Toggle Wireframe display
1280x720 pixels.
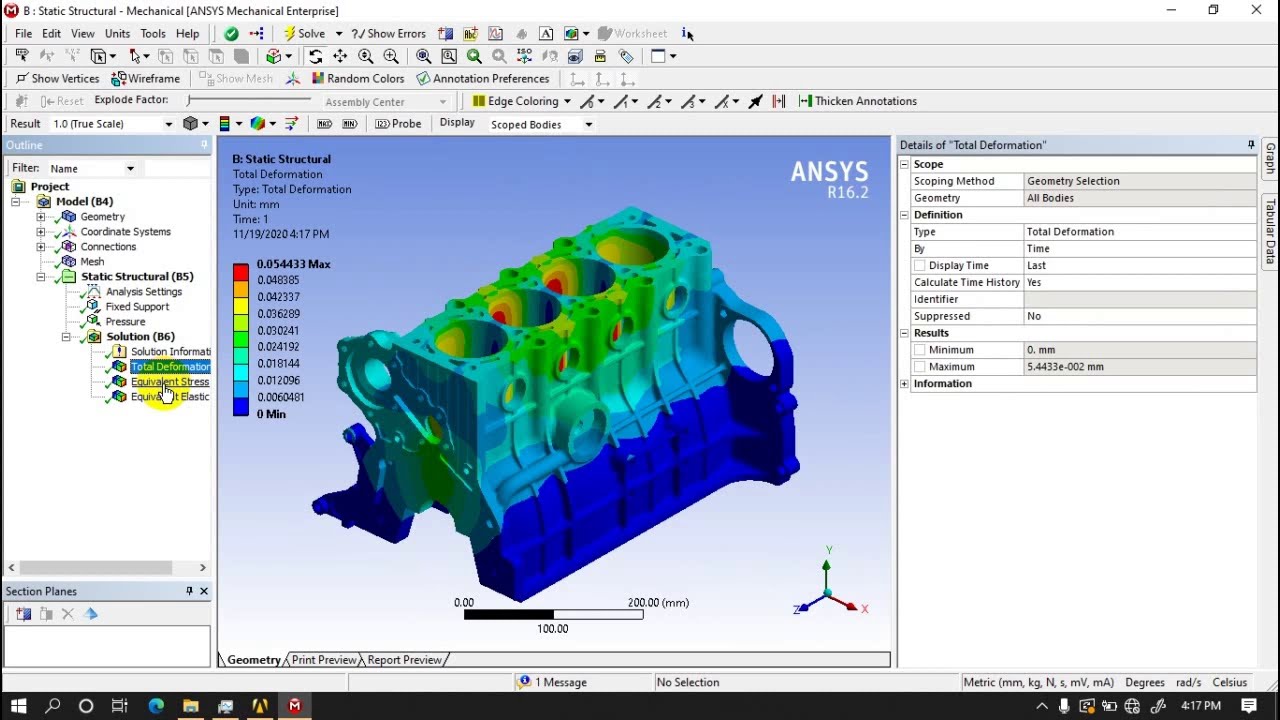click(146, 78)
